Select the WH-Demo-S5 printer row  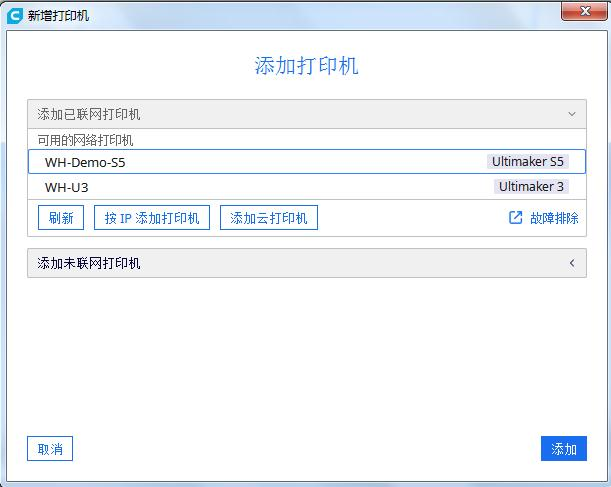(307, 162)
